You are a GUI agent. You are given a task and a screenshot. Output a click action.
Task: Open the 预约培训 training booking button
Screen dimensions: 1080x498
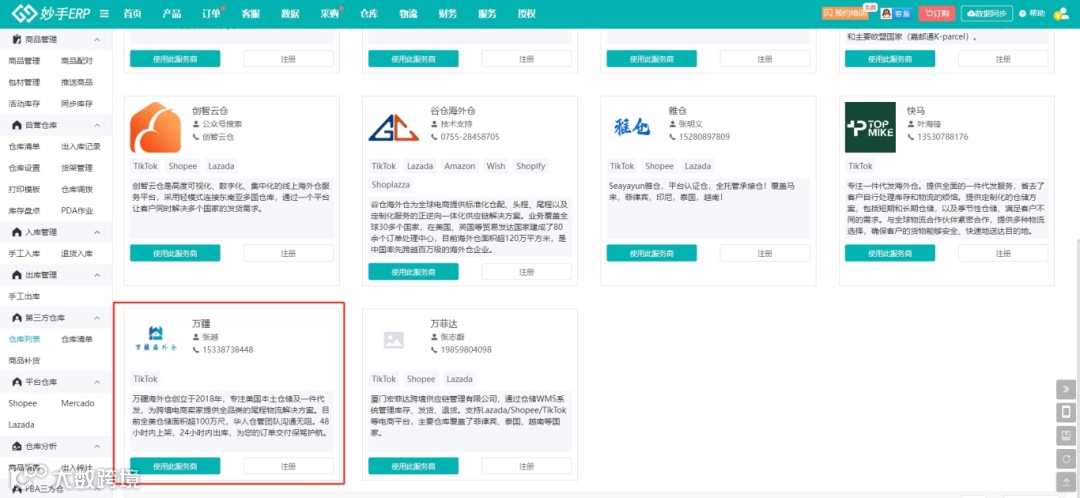tap(845, 13)
